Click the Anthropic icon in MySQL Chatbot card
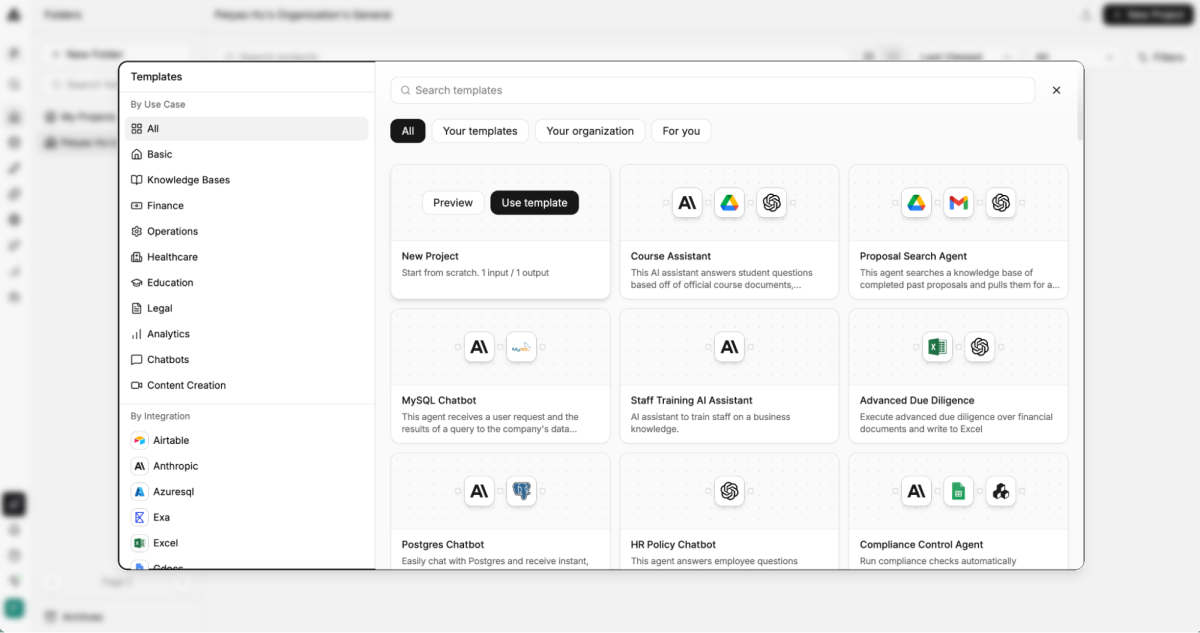1200x633 pixels. [479, 347]
